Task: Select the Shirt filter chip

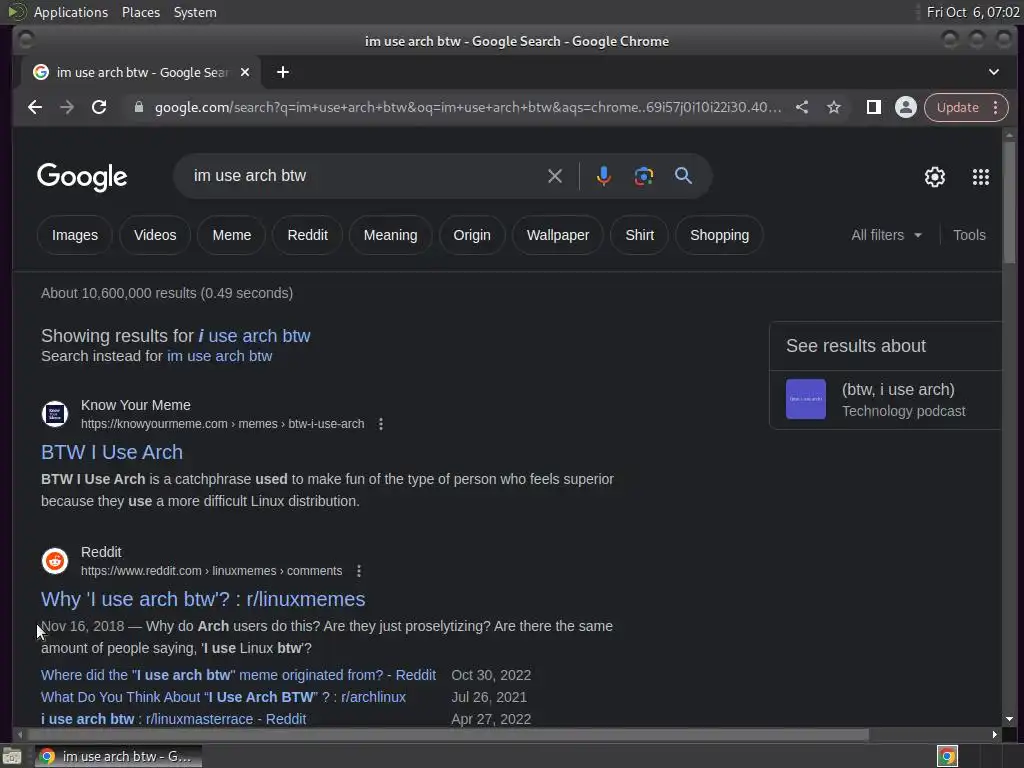Action: click(639, 235)
